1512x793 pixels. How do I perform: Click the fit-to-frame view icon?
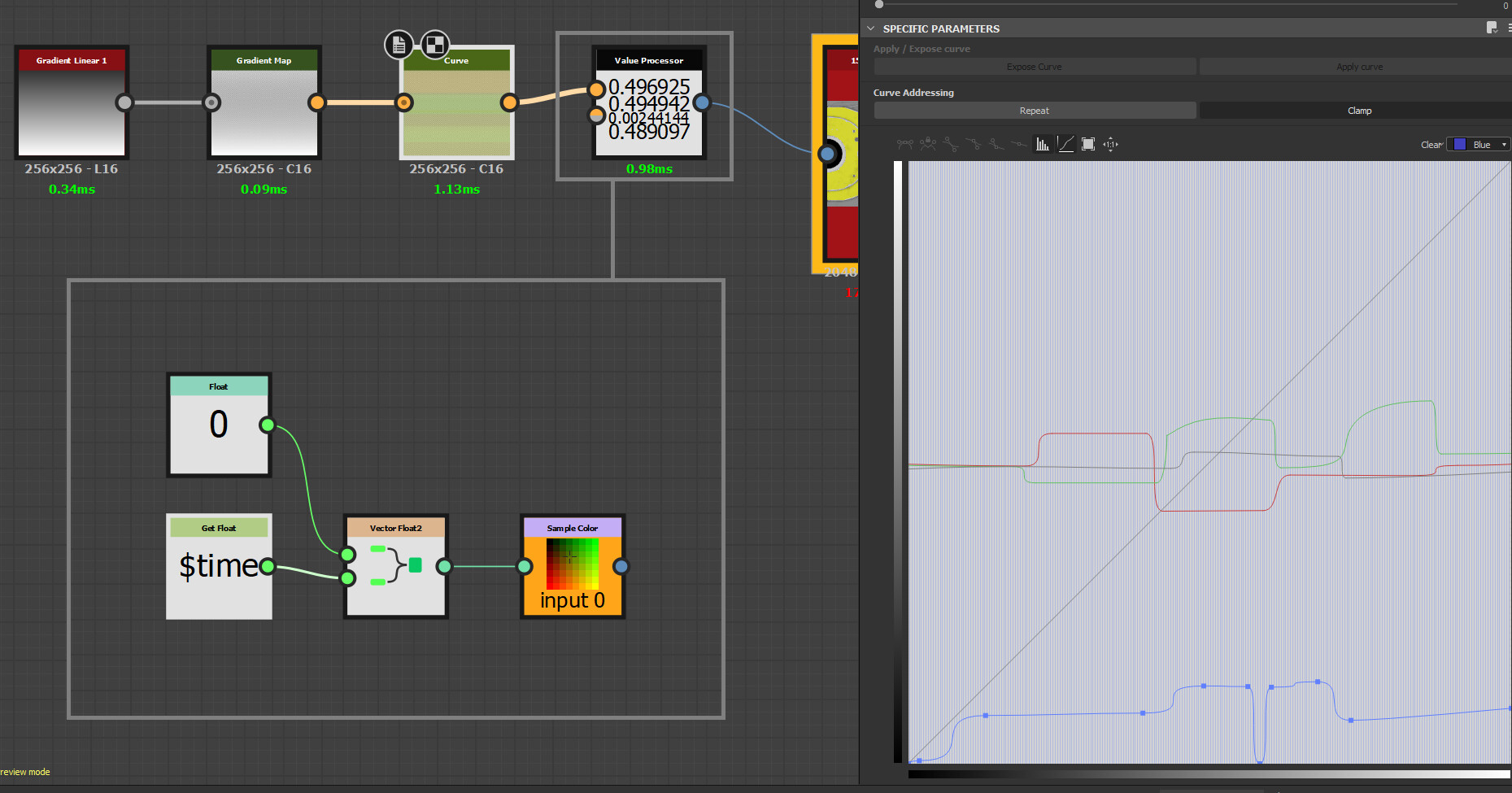click(x=1088, y=145)
